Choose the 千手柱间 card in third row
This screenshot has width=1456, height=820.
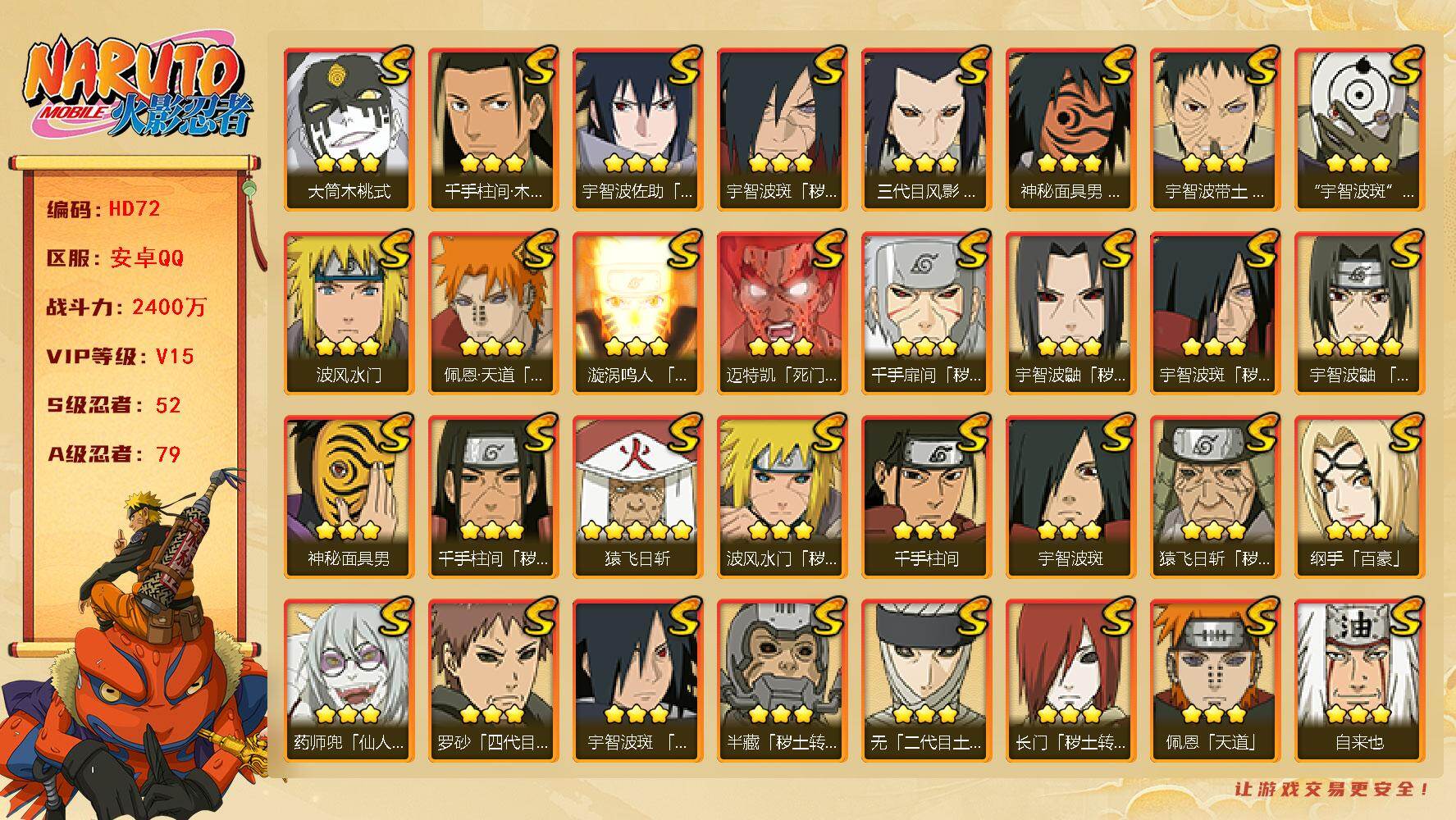click(x=927, y=497)
